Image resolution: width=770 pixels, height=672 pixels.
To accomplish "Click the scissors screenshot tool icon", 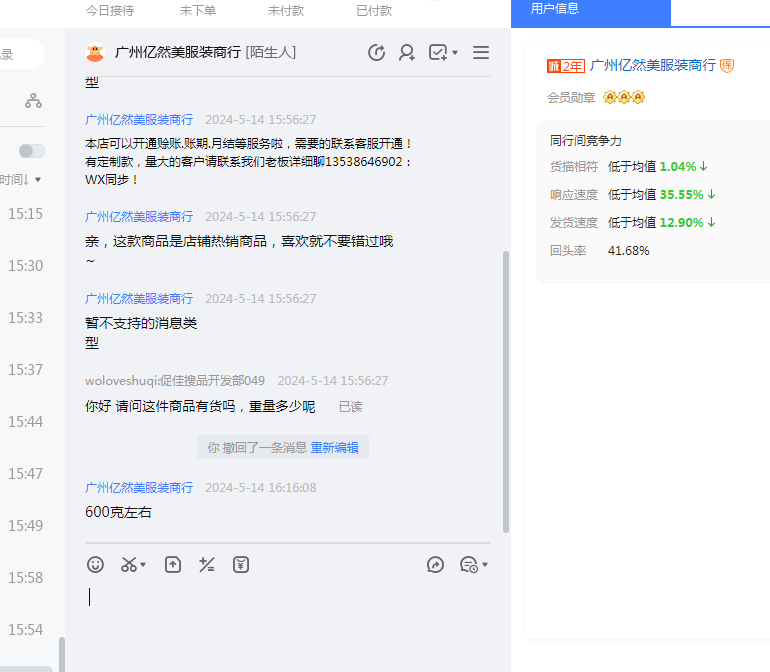I will pyautogui.click(x=129, y=565).
